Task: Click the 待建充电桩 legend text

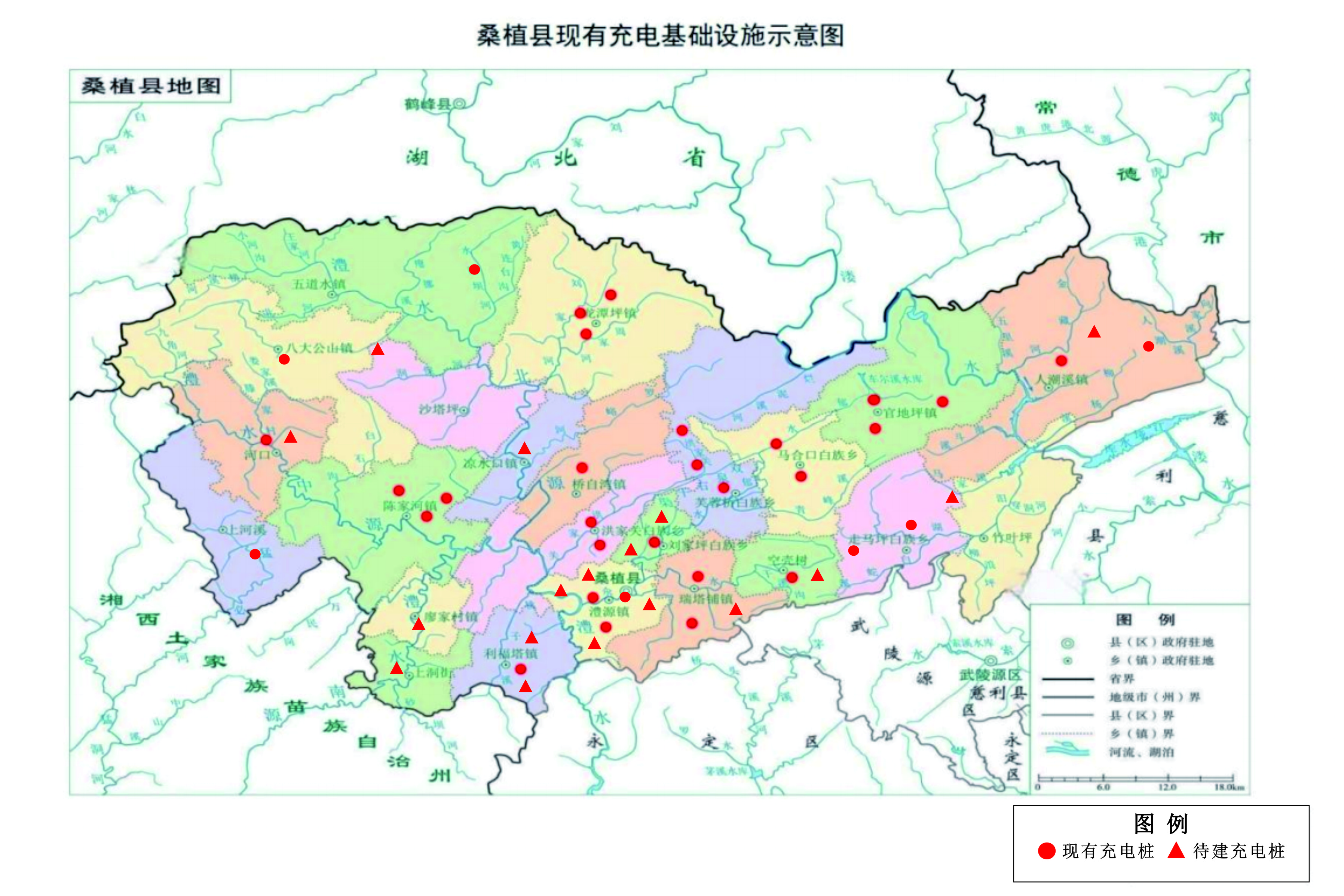Action: click(x=1239, y=851)
